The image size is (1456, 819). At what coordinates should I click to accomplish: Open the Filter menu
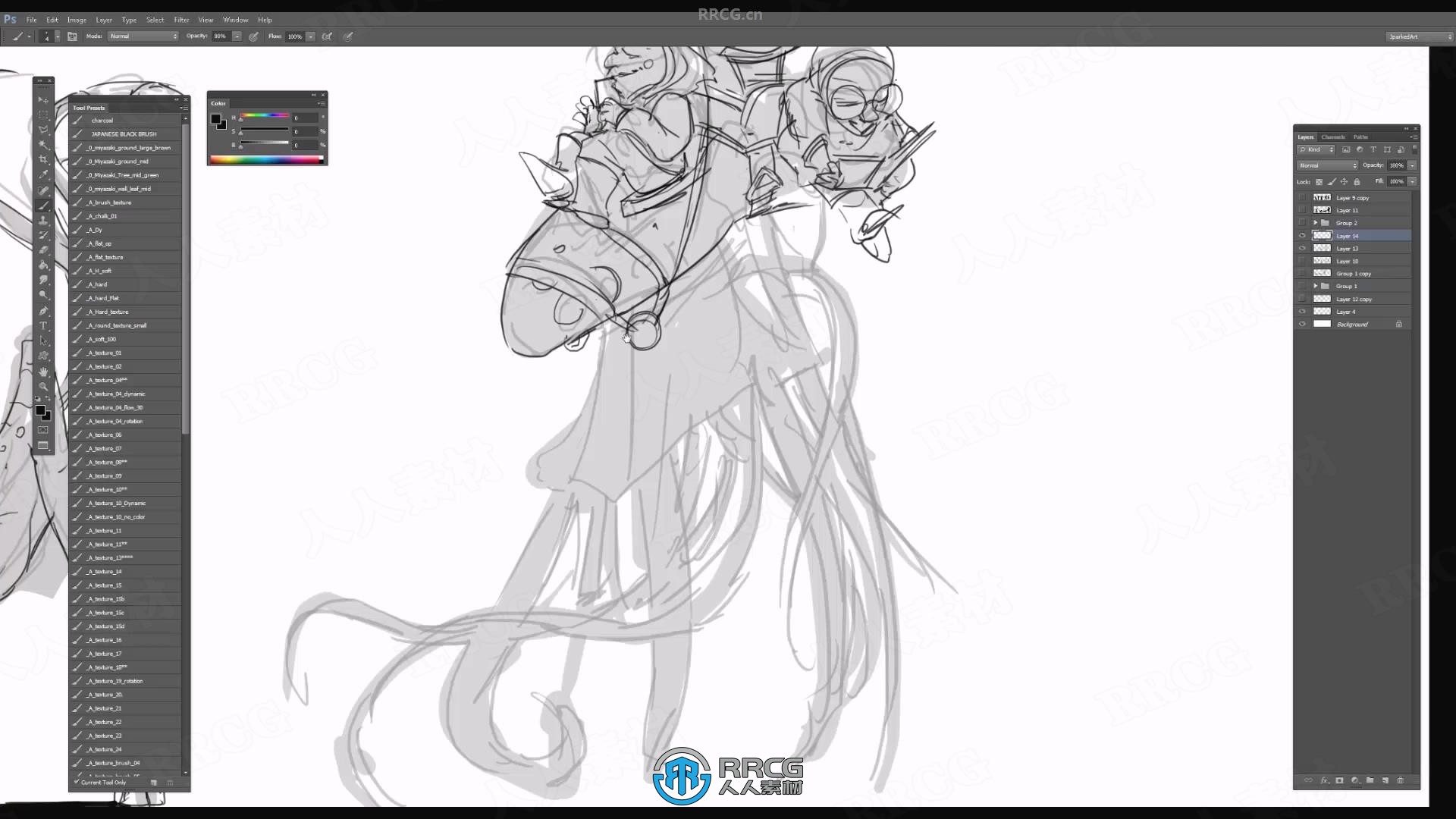181,20
